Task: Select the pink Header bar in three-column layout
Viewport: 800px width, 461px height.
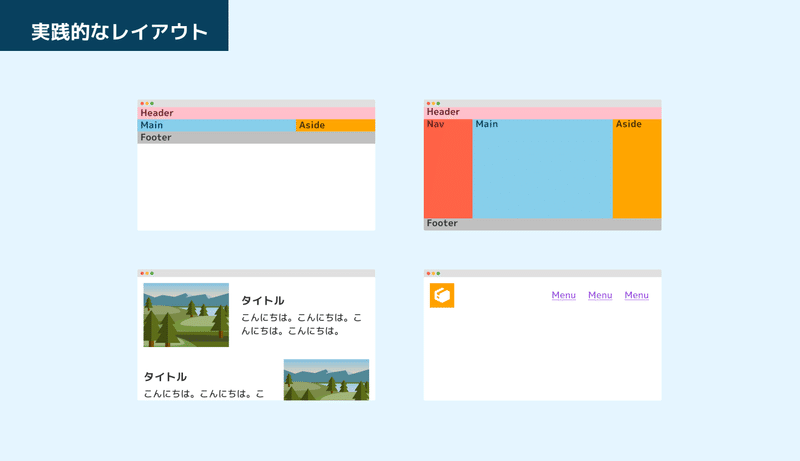Action: coord(542,113)
